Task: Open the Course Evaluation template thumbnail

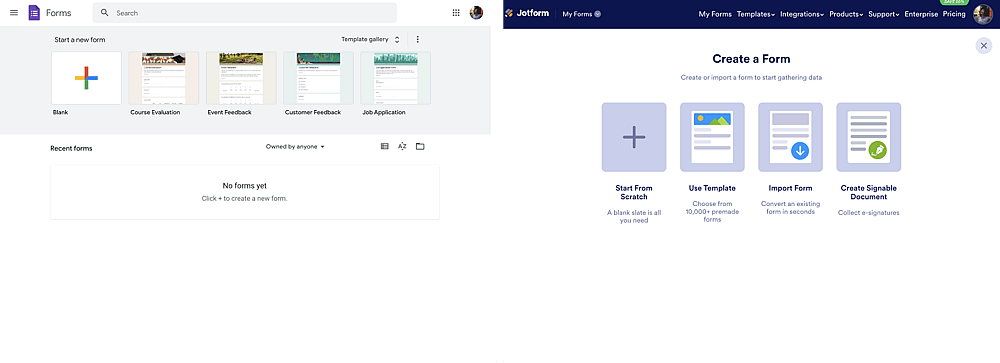Action: tap(164, 78)
